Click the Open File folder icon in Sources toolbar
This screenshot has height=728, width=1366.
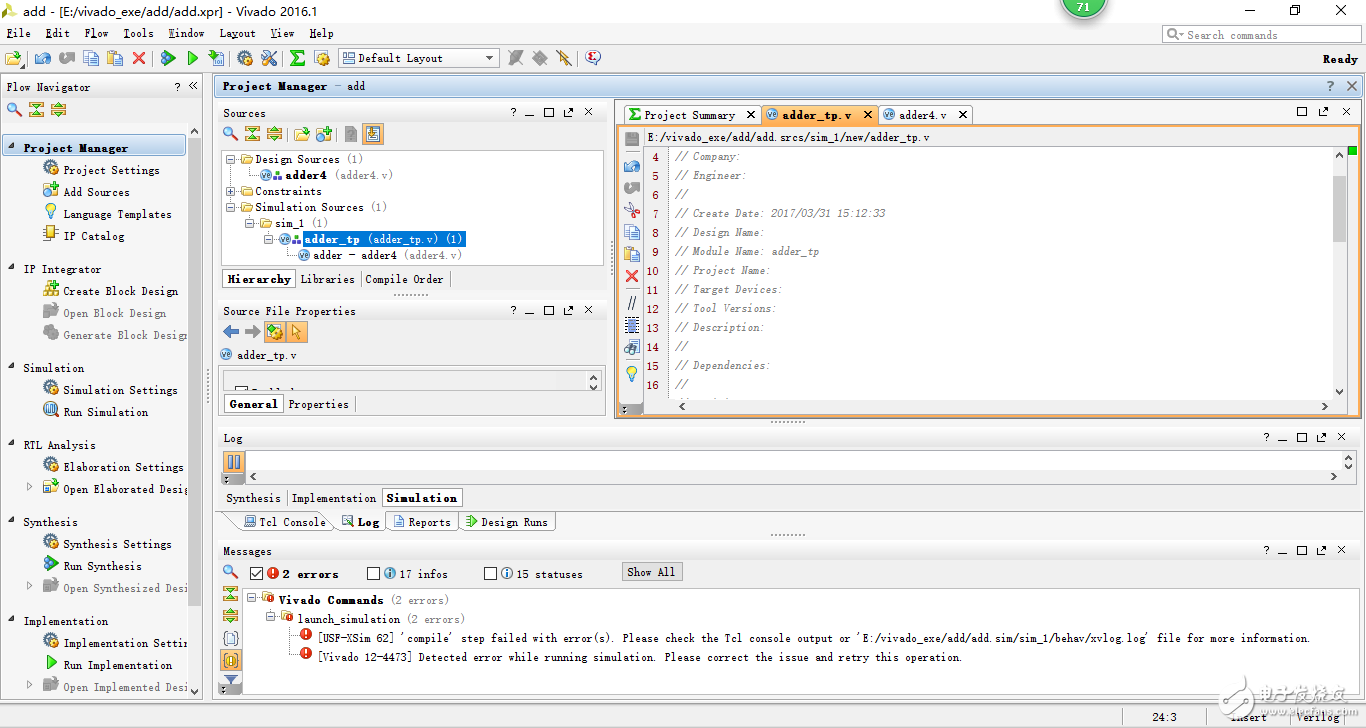[300, 134]
